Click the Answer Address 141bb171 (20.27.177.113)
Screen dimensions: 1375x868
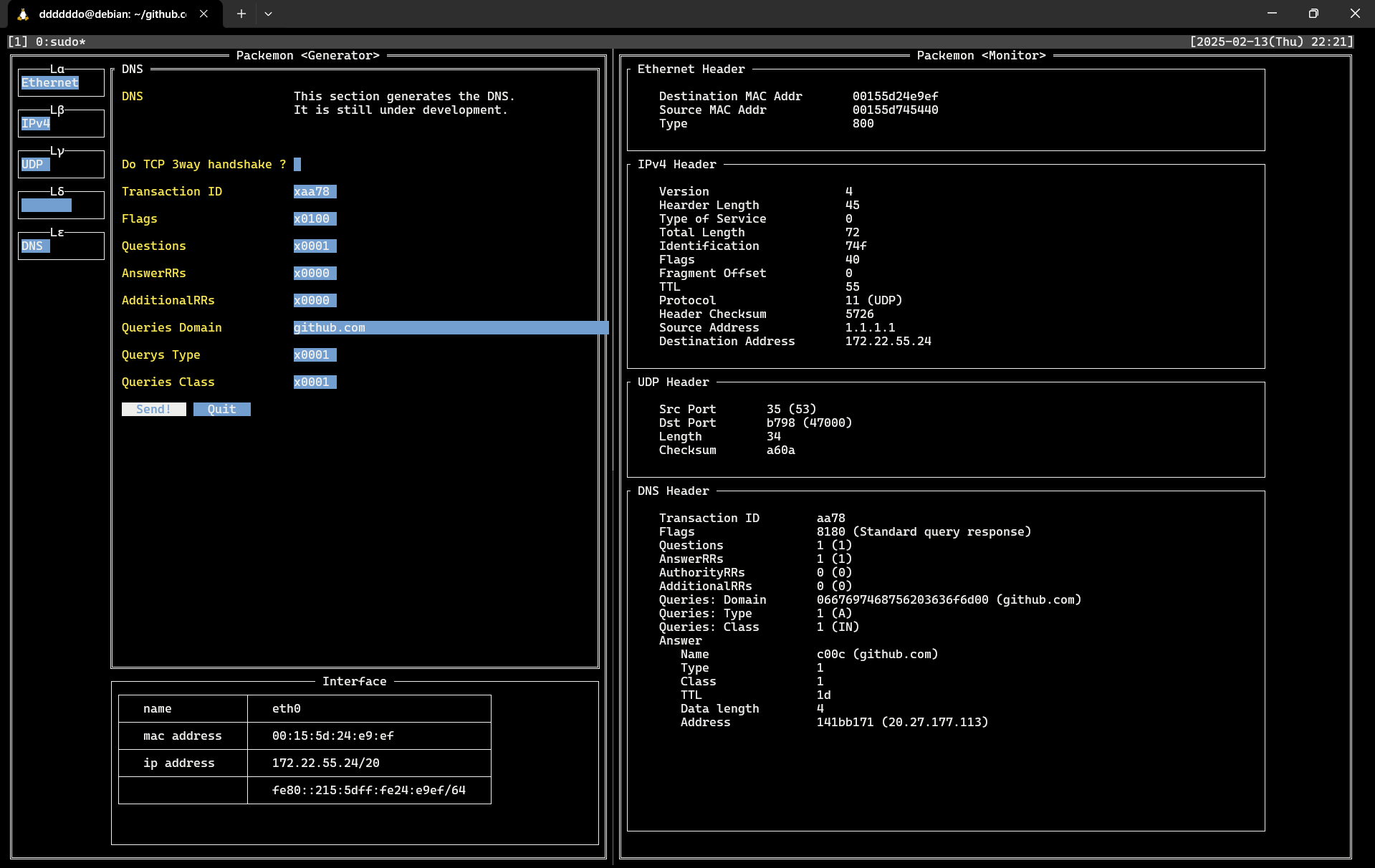tap(903, 723)
